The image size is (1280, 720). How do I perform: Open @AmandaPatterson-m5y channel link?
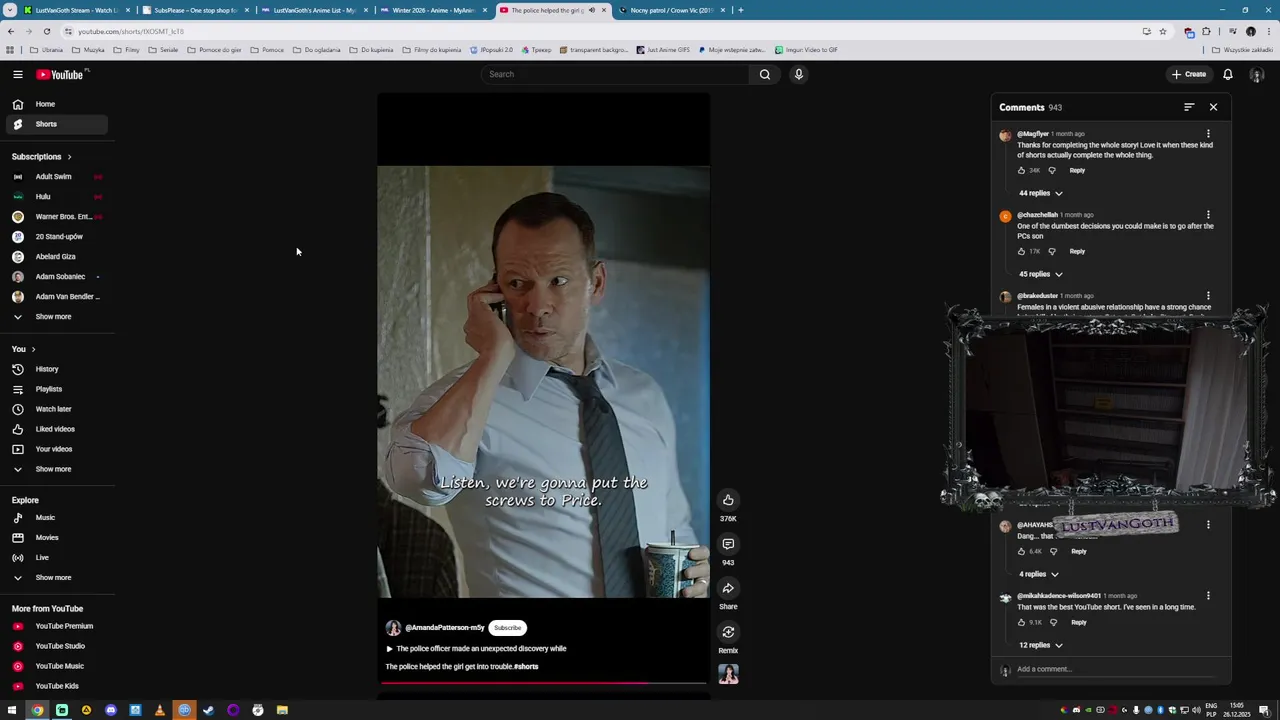tap(444, 628)
